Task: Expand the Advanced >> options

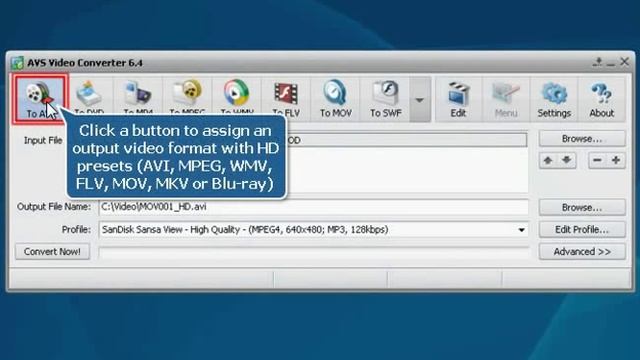Action: tap(582, 251)
